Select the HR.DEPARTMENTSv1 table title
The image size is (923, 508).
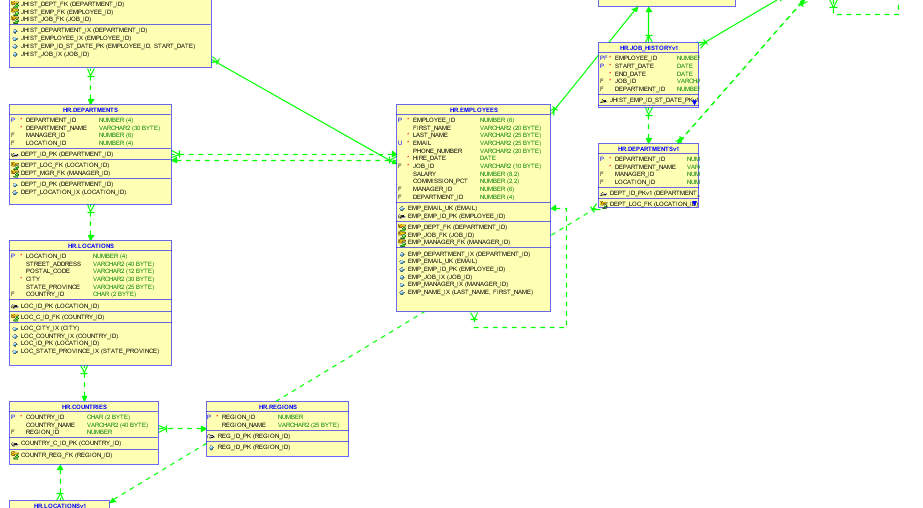[x=649, y=150]
